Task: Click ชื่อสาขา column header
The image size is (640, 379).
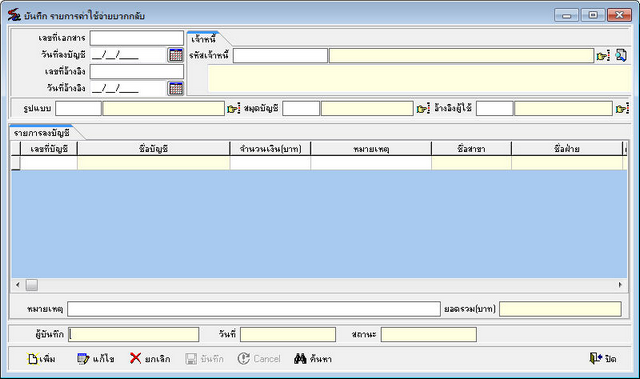Action: click(x=471, y=149)
